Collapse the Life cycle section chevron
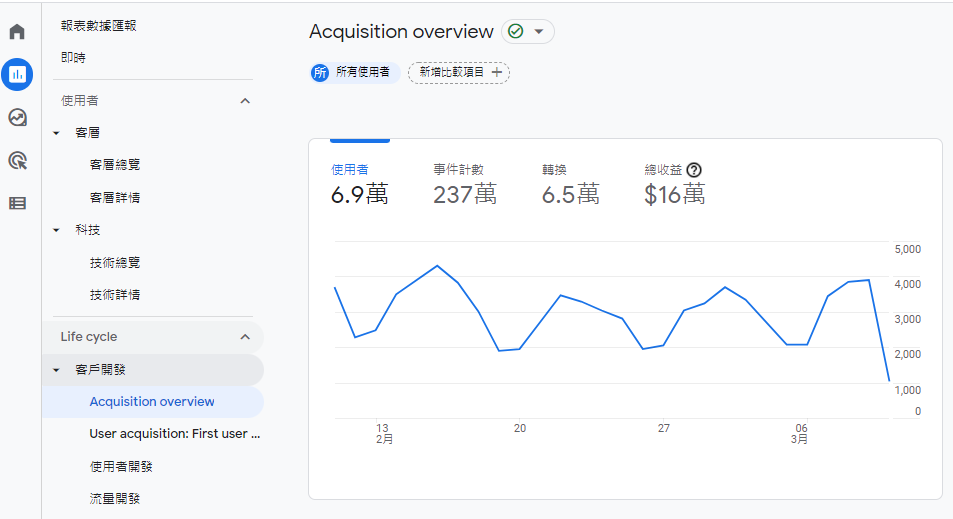 click(x=245, y=337)
